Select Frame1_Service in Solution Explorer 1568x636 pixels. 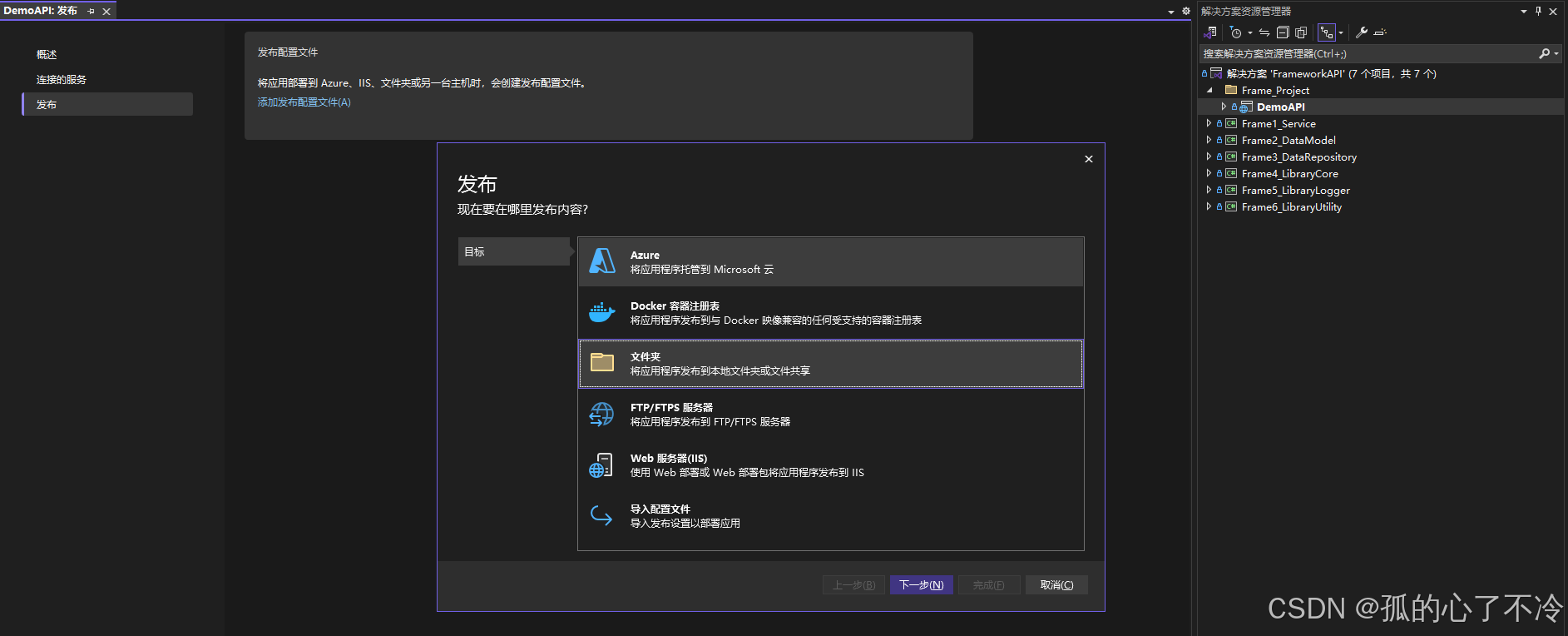tap(1279, 123)
